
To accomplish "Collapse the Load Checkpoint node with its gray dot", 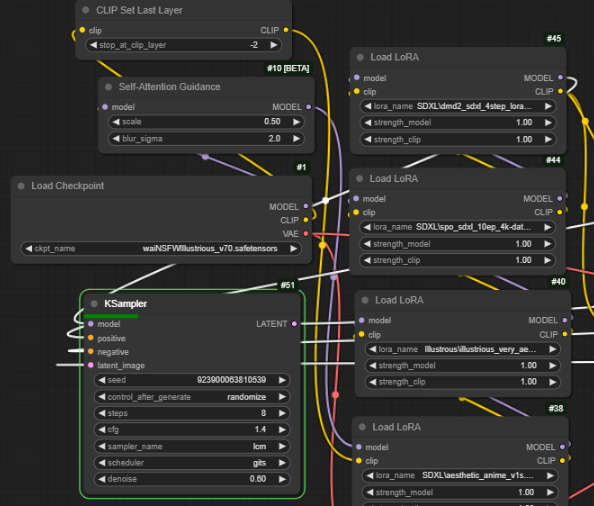I will (21, 186).
